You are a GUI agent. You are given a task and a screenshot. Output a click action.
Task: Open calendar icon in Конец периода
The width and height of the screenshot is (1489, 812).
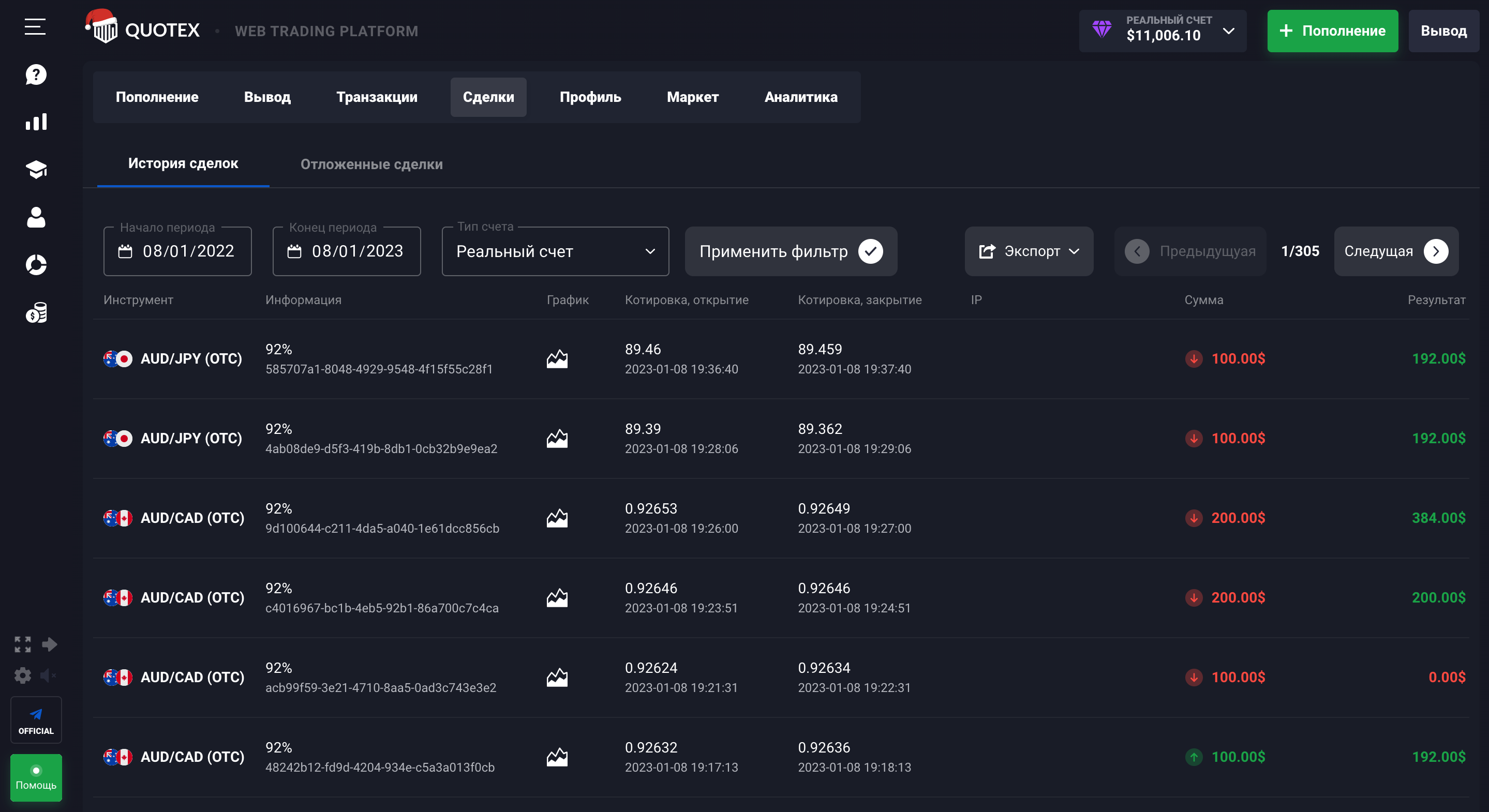(x=294, y=251)
